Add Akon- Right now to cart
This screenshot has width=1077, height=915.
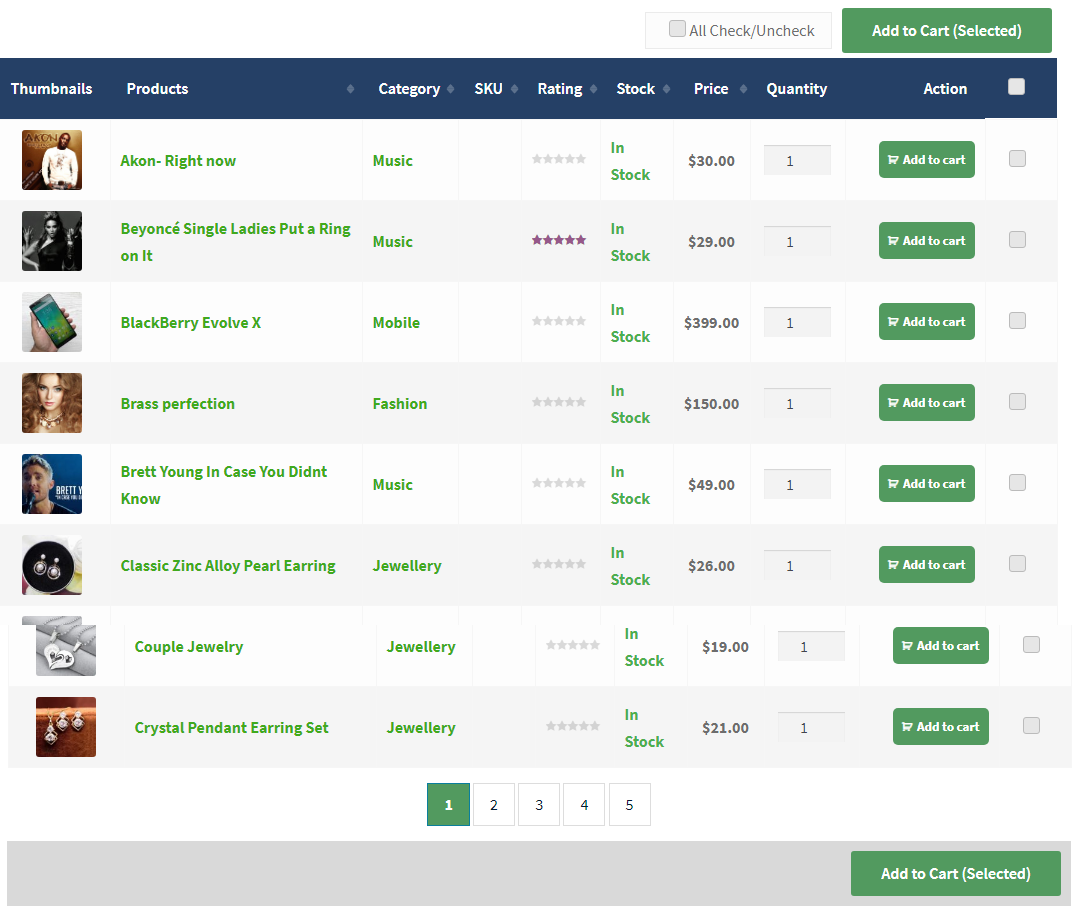tap(927, 159)
